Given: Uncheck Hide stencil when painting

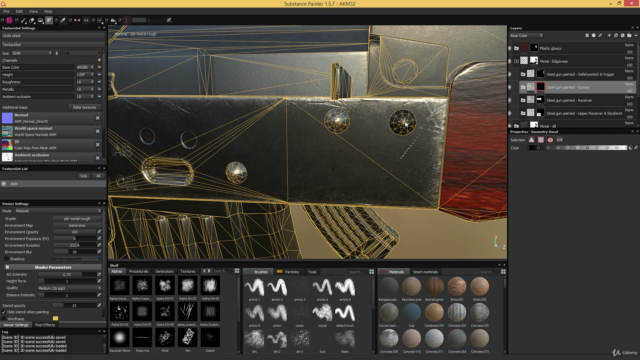Looking at the screenshot, I should tap(4, 312).
